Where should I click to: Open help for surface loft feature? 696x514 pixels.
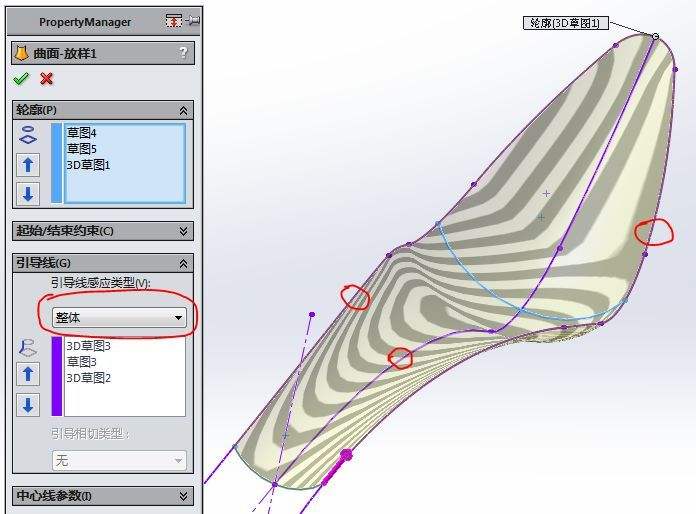tap(183, 53)
